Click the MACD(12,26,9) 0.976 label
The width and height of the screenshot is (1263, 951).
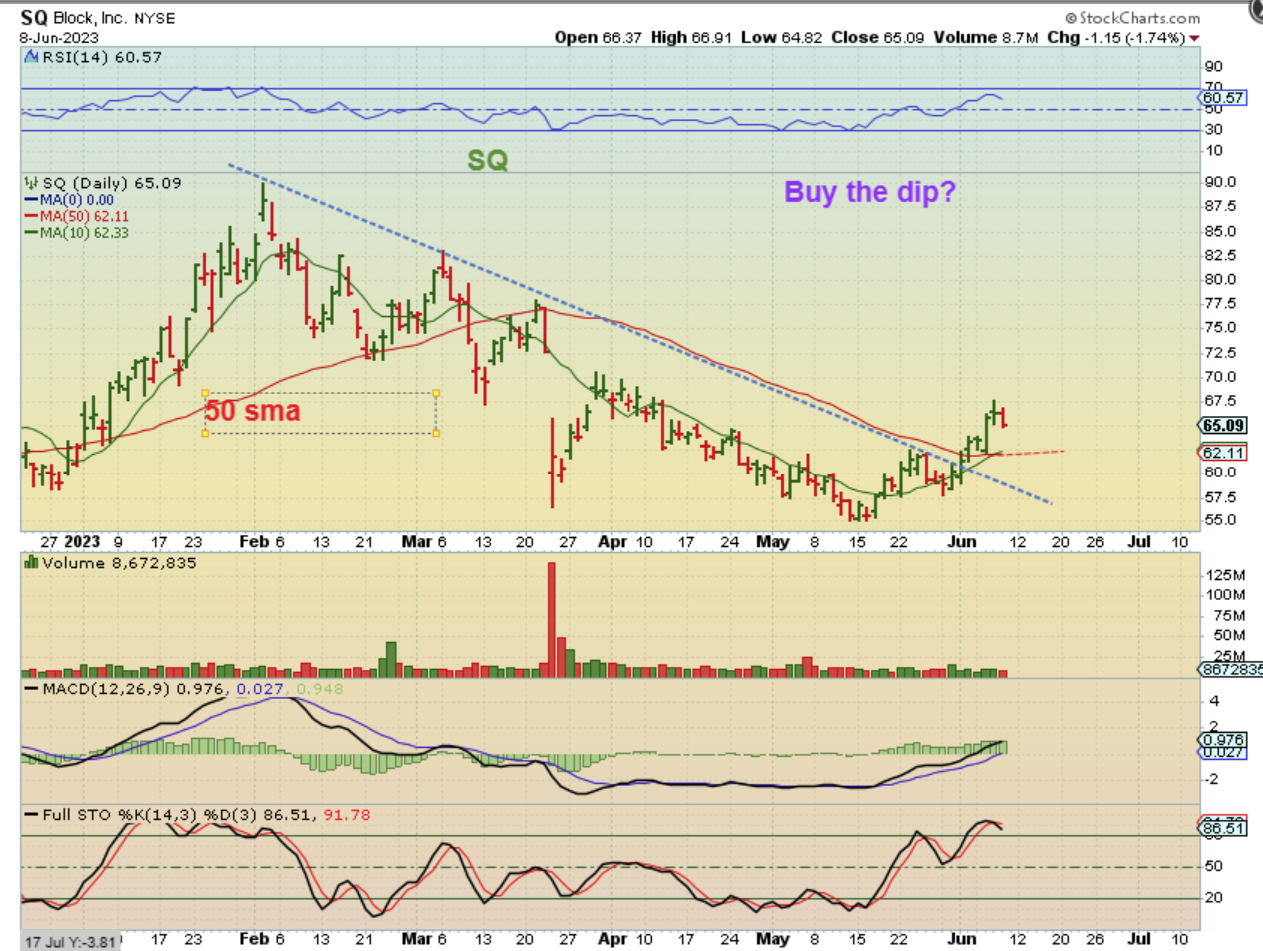[125, 689]
